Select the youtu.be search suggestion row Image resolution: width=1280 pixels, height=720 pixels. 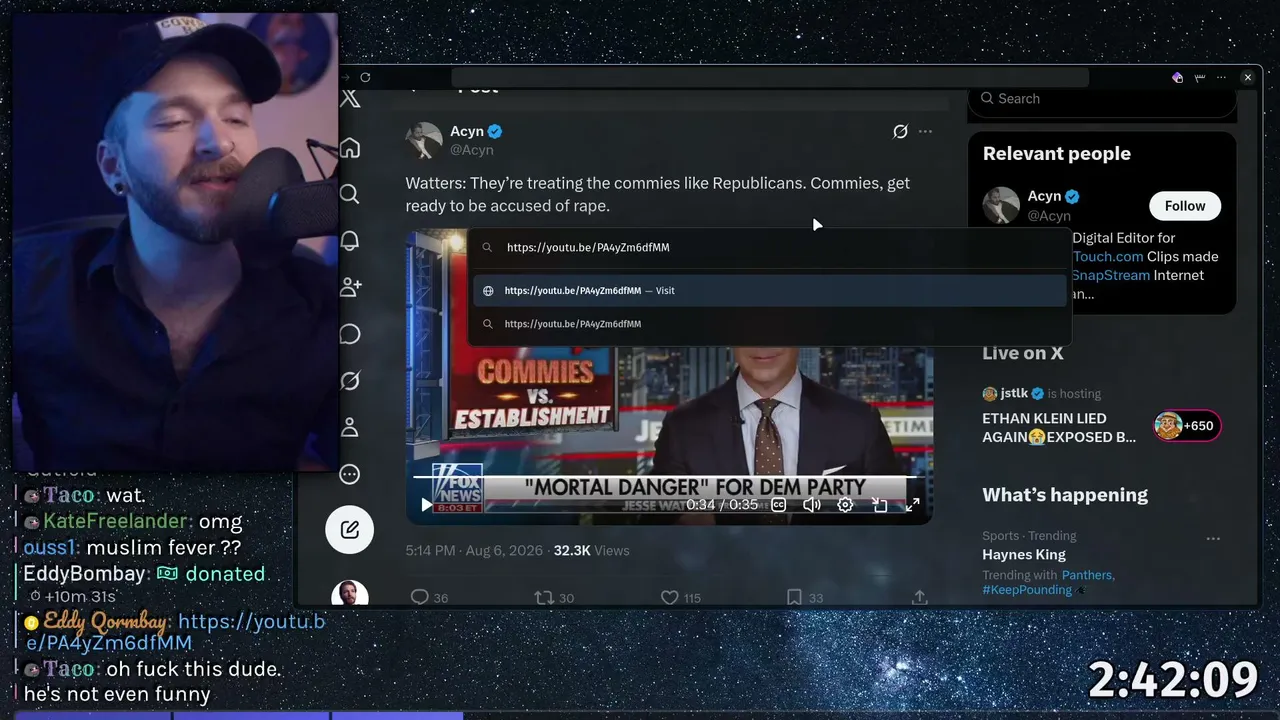pos(770,324)
